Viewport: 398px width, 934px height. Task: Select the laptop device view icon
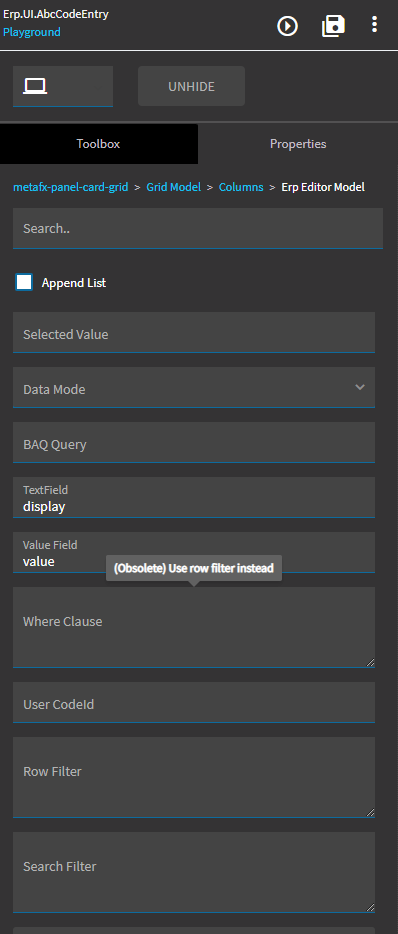click(35, 86)
